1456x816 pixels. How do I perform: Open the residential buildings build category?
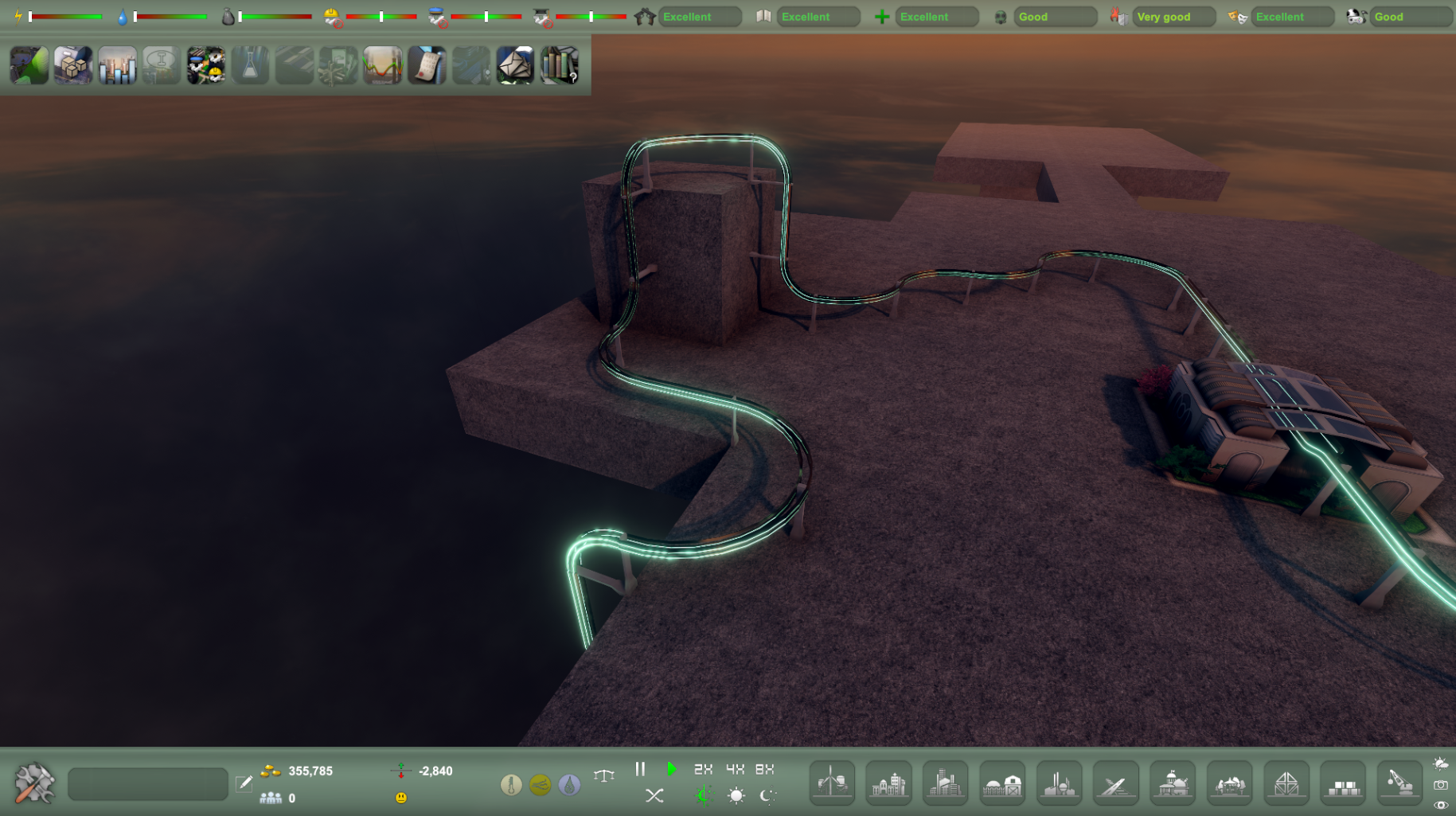[888, 783]
